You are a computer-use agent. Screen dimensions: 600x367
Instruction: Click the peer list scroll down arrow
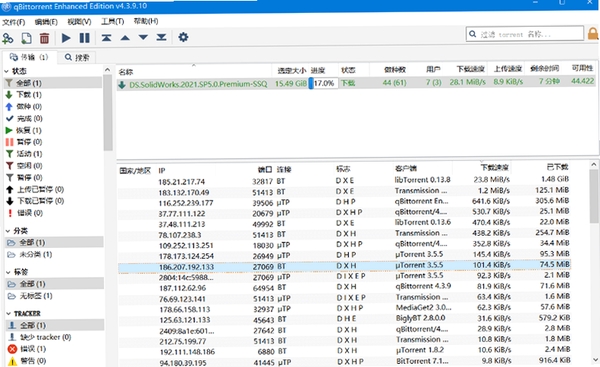pyautogui.click(x=594, y=360)
